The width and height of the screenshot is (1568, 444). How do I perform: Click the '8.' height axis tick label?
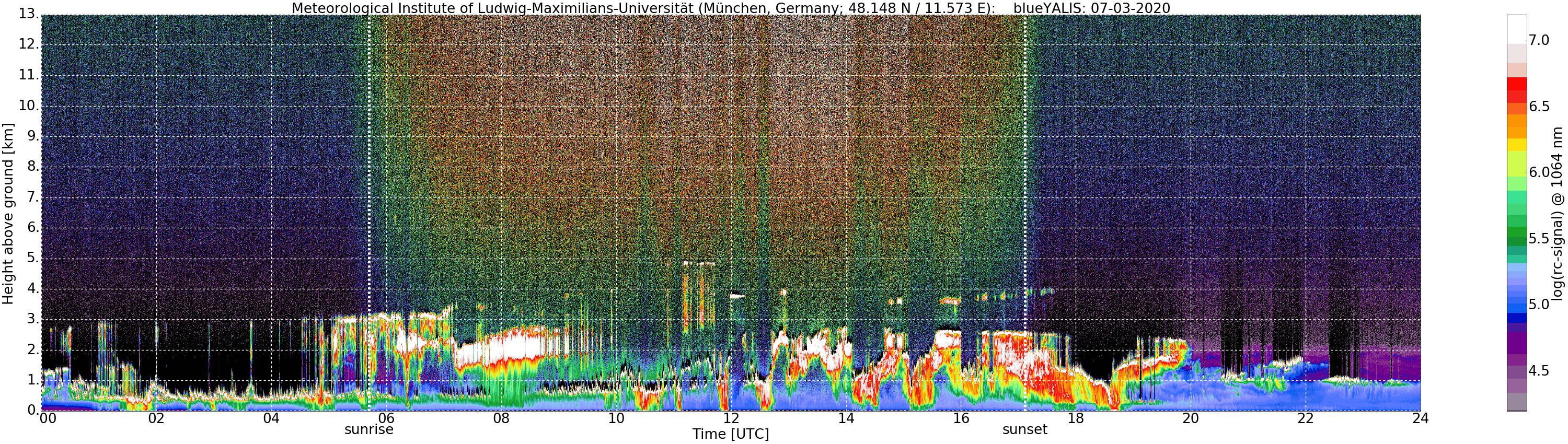coord(33,166)
